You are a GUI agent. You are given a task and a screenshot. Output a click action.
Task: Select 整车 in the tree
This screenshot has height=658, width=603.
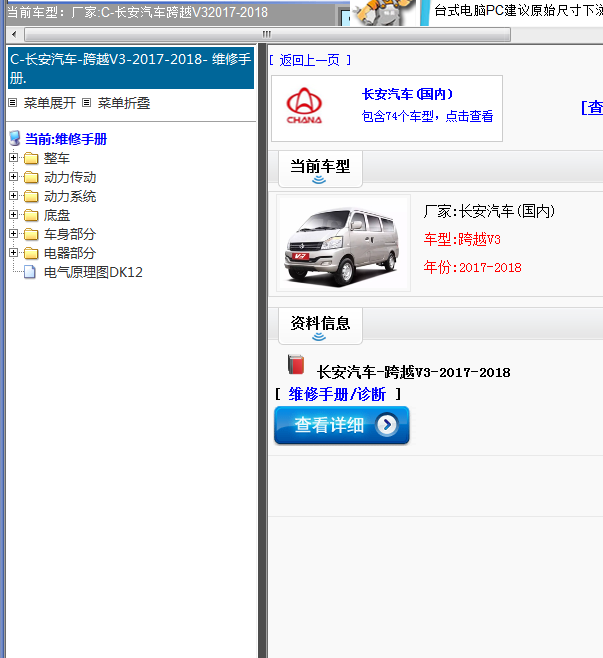(57, 159)
